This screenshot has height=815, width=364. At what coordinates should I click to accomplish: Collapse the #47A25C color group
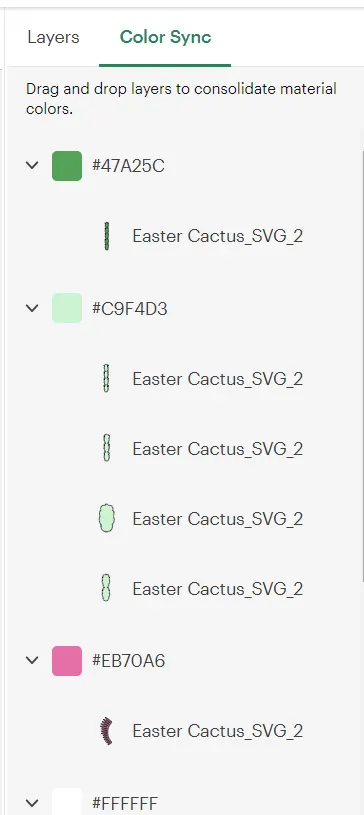[32, 165]
